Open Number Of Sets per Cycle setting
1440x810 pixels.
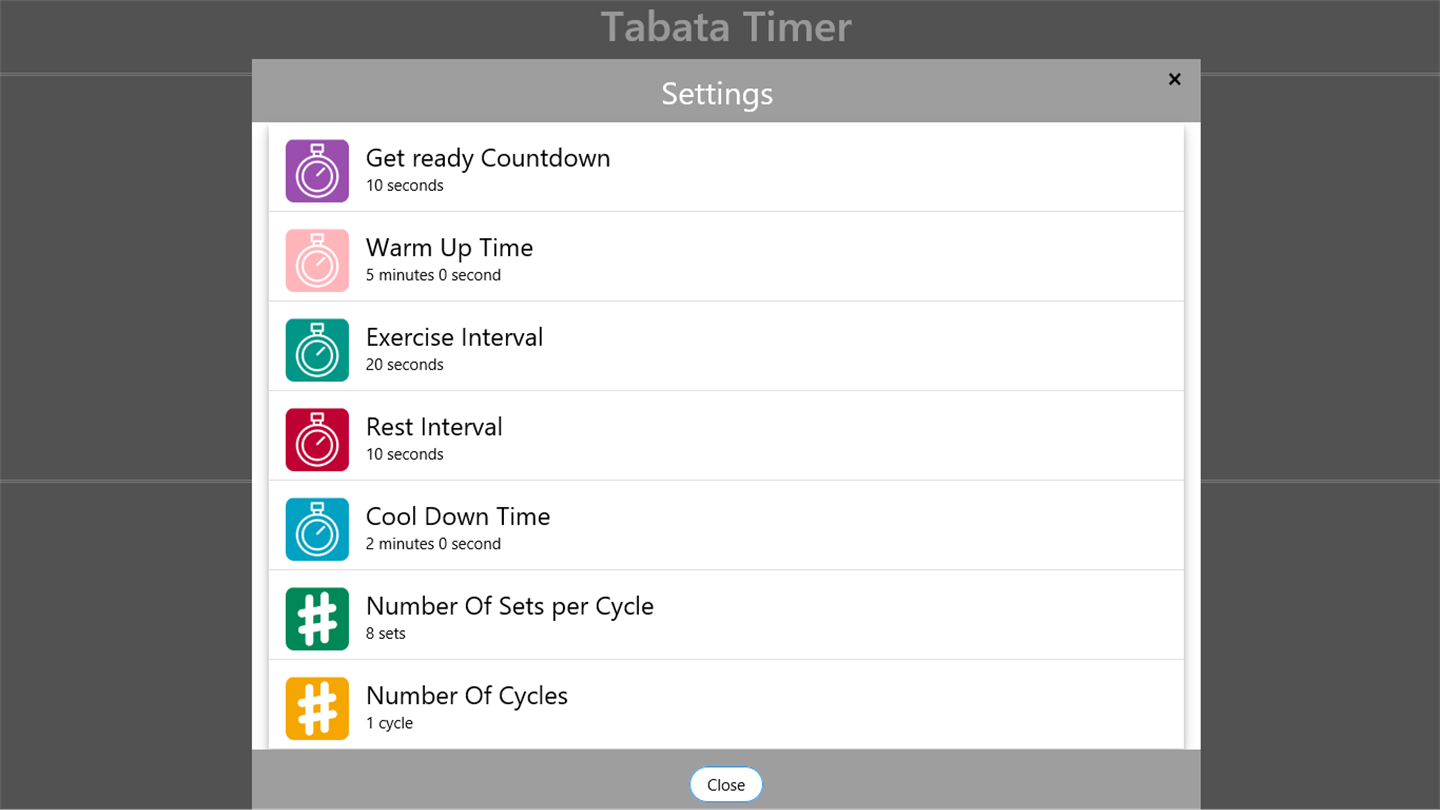point(509,606)
